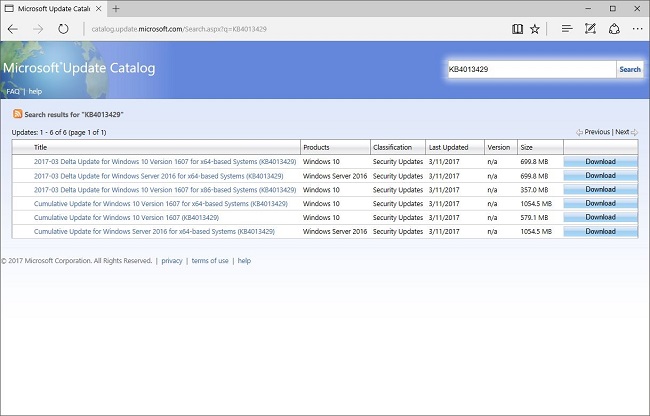
Task: Go back with the browser back arrow
Action: [13, 29]
